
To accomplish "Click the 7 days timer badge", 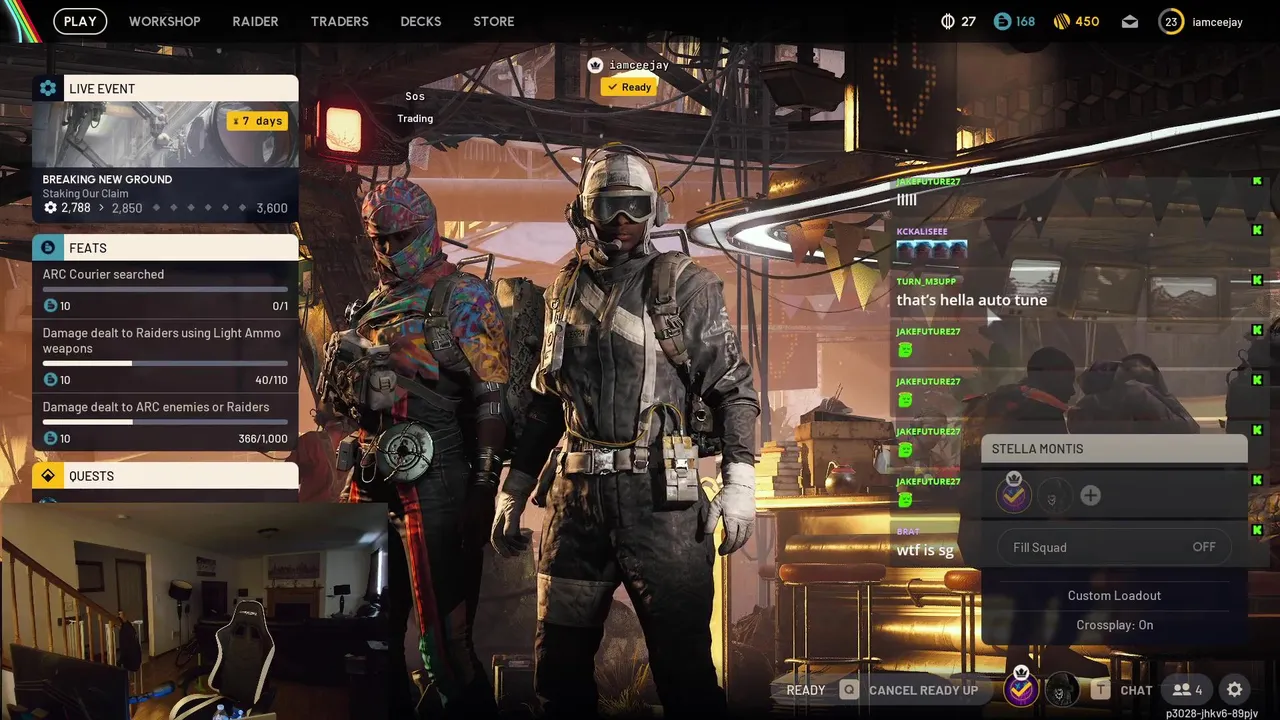I will (258, 121).
